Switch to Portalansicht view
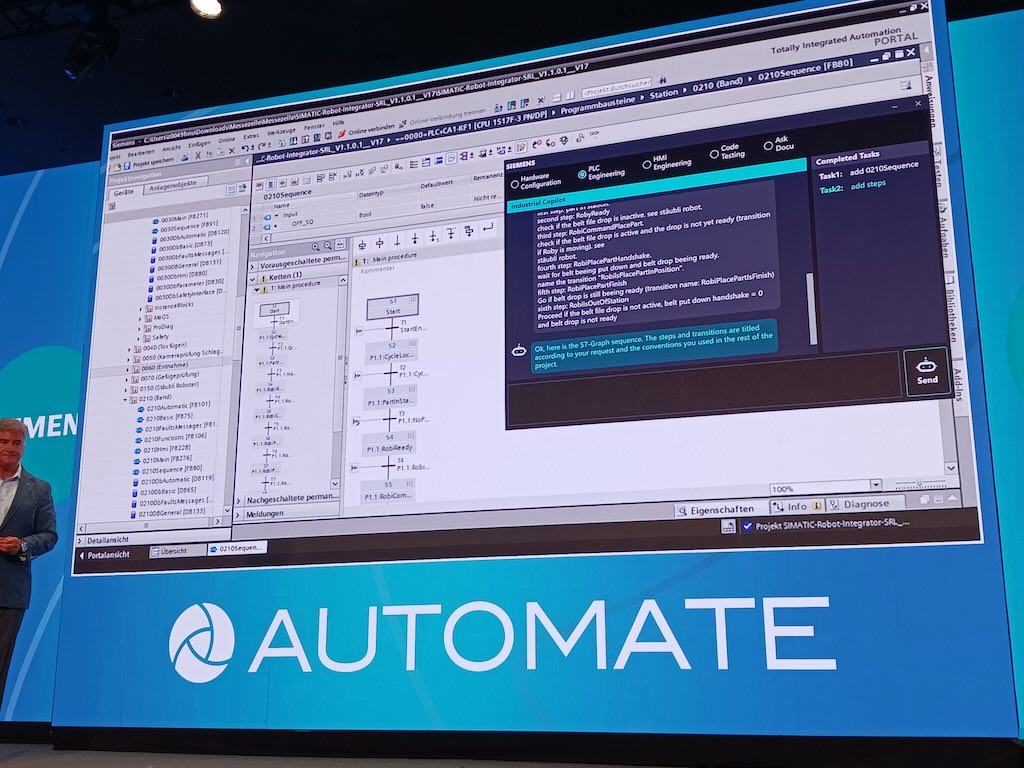The height and width of the screenshot is (768, 1024). click(104, 555)
